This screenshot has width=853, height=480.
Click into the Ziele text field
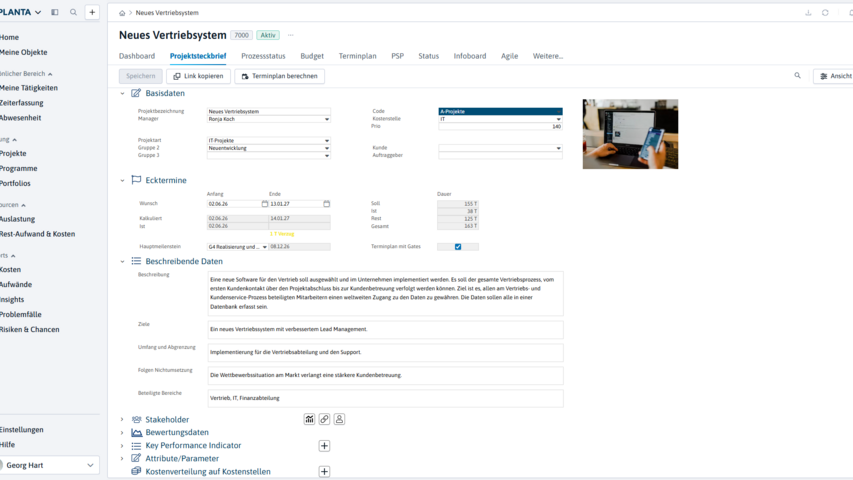coord(385,329)
